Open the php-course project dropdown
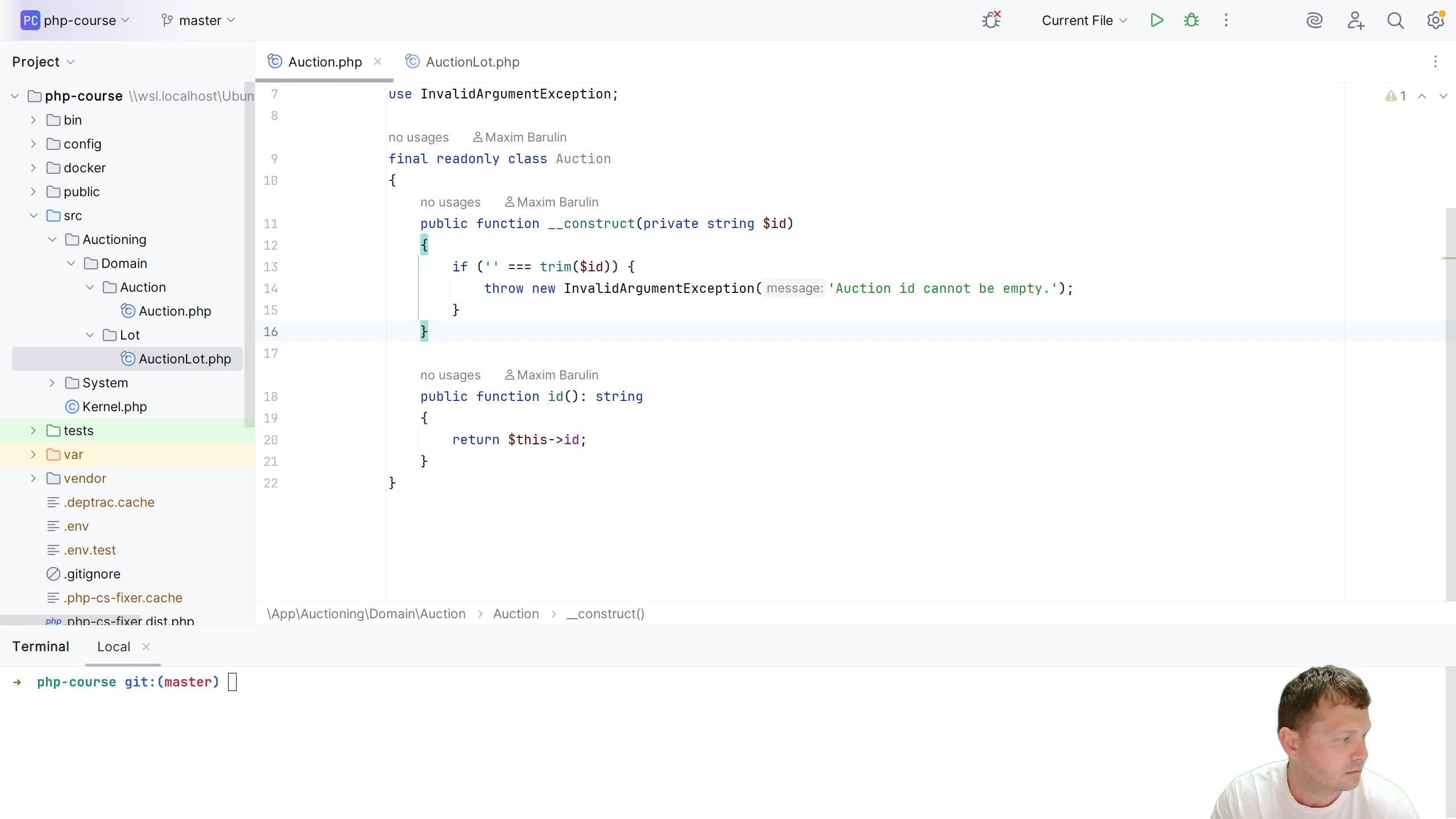Image resolution: width=1456 pixels, height=819 pixels. (x=86, y=20)
